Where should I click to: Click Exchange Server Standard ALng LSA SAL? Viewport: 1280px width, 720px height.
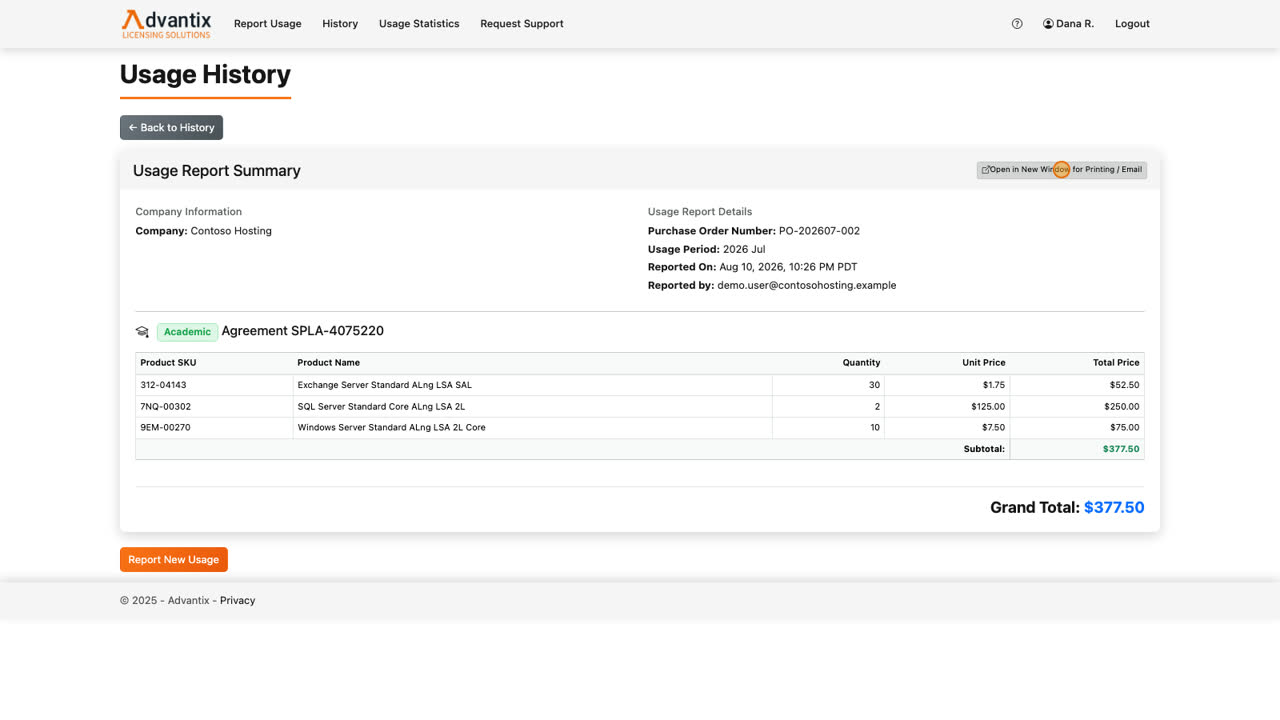click(385, 385)
